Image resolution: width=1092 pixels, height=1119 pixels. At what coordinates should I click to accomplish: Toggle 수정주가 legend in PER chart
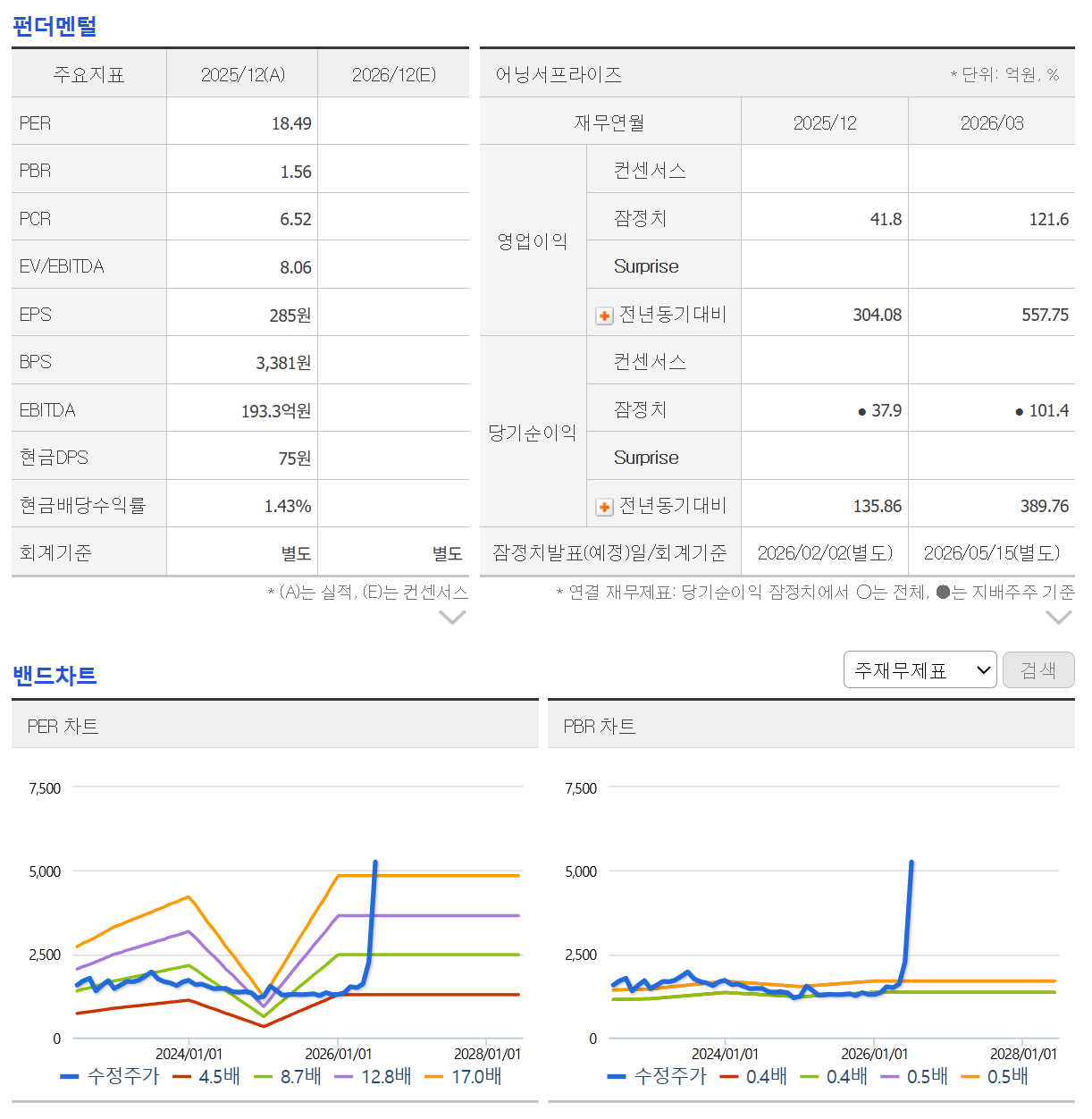pyautogui.click(x=110, y=1076)
